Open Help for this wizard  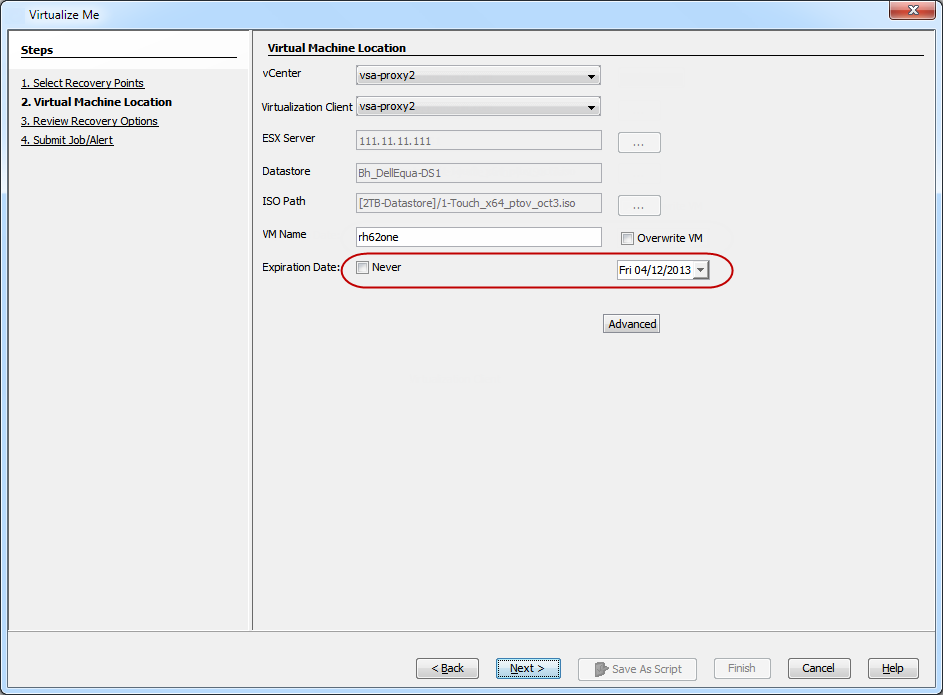[892, 668]
